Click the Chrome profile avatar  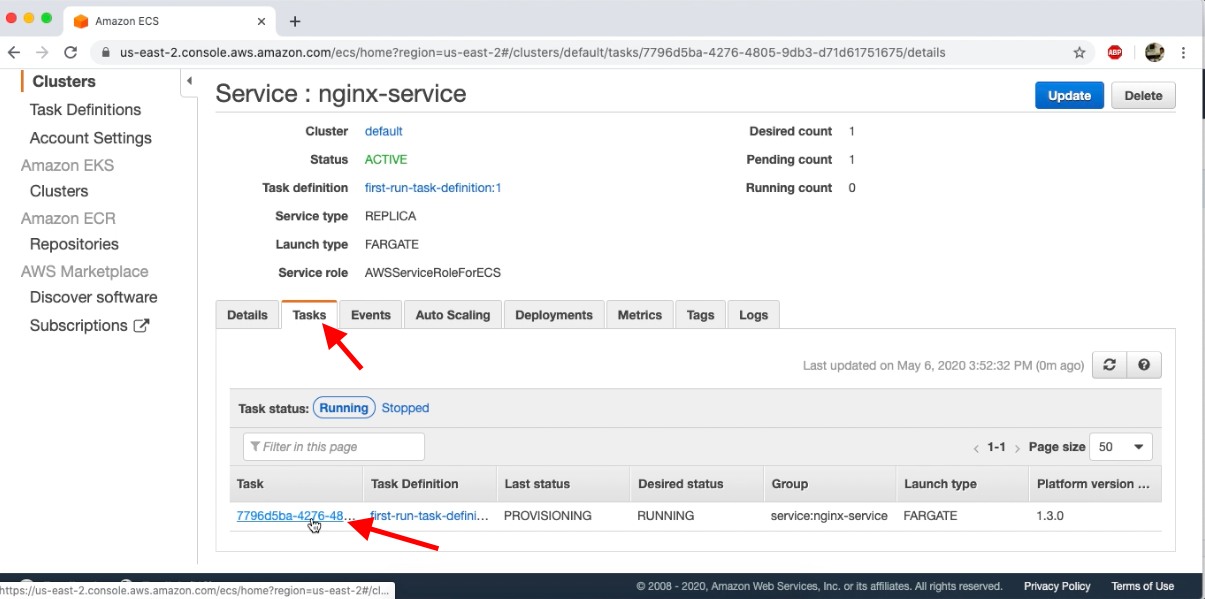1153,52
